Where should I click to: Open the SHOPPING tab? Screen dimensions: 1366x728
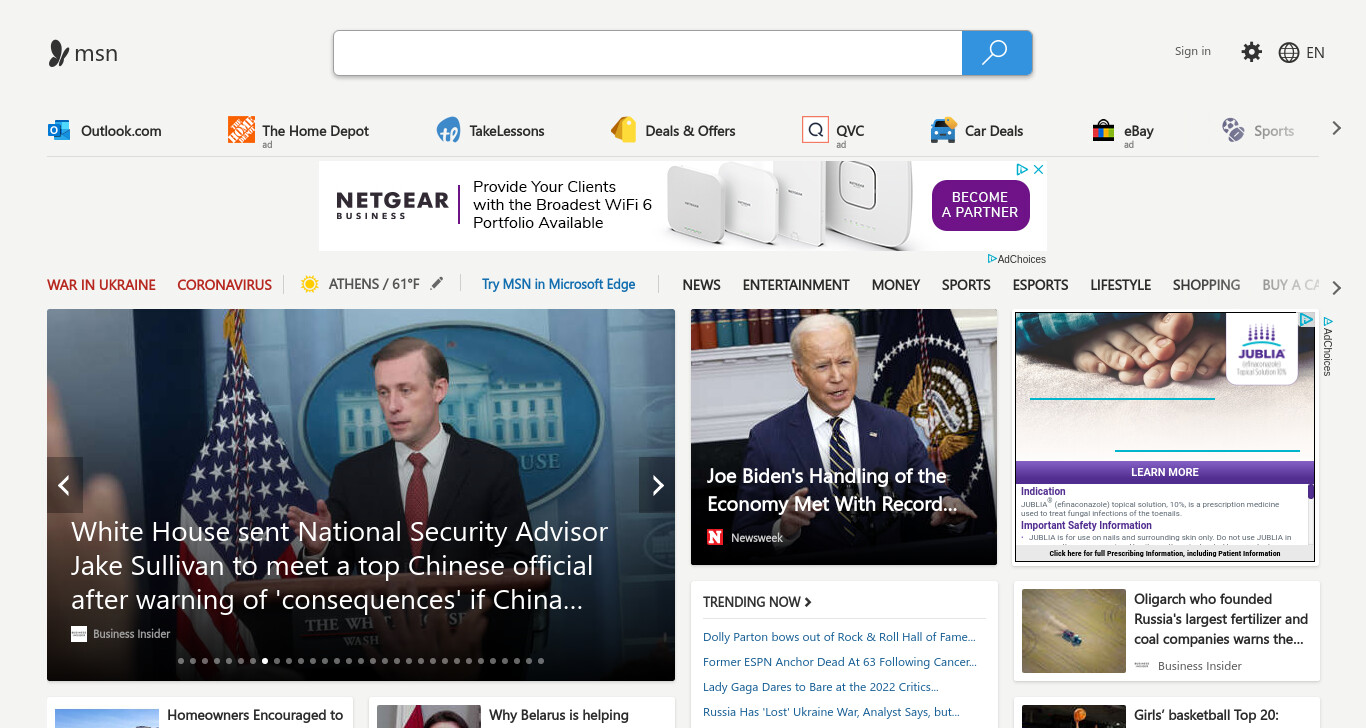tap(1206, 285)
